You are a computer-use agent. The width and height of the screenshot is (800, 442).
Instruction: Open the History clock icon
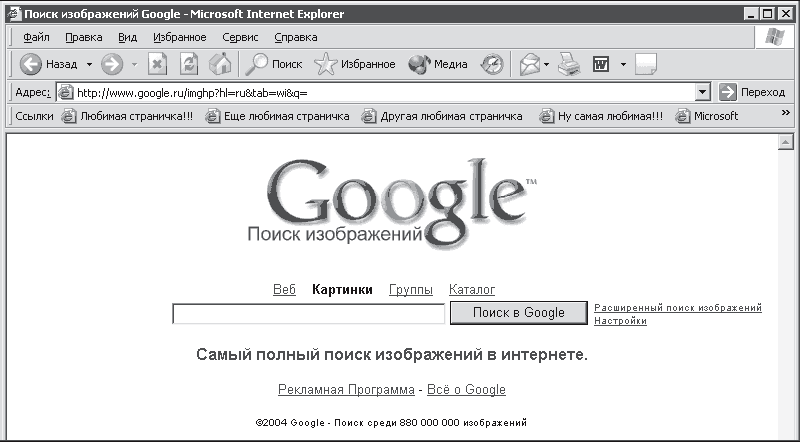[492, 65]
